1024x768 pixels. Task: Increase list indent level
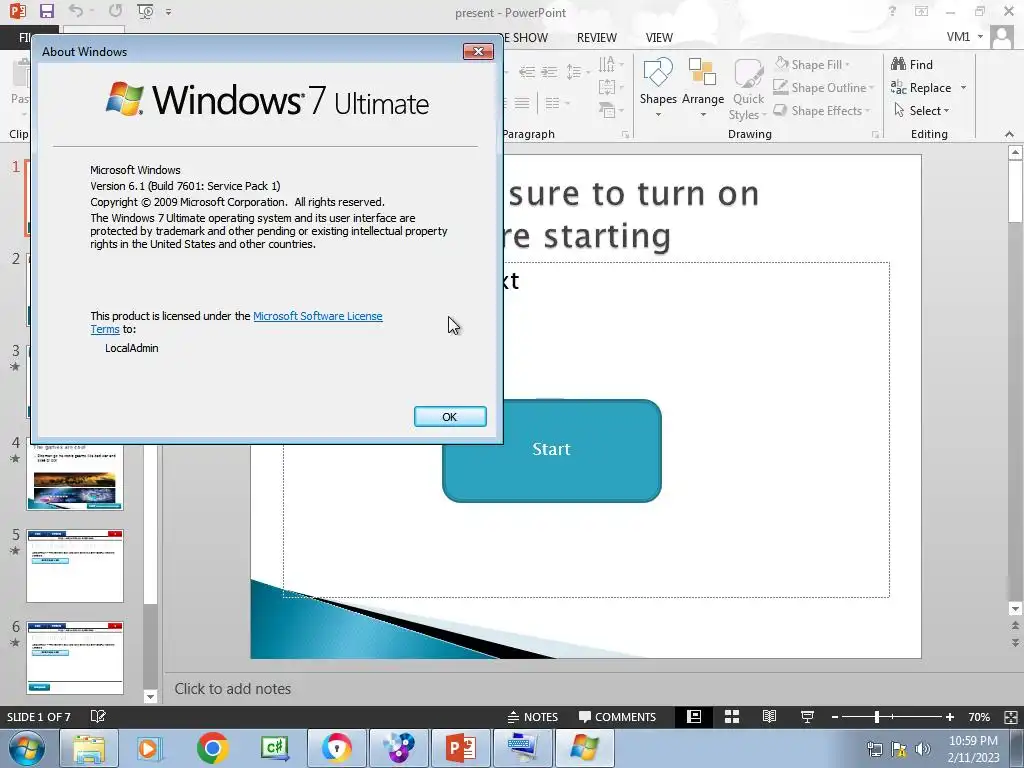(x=550, y=72)
